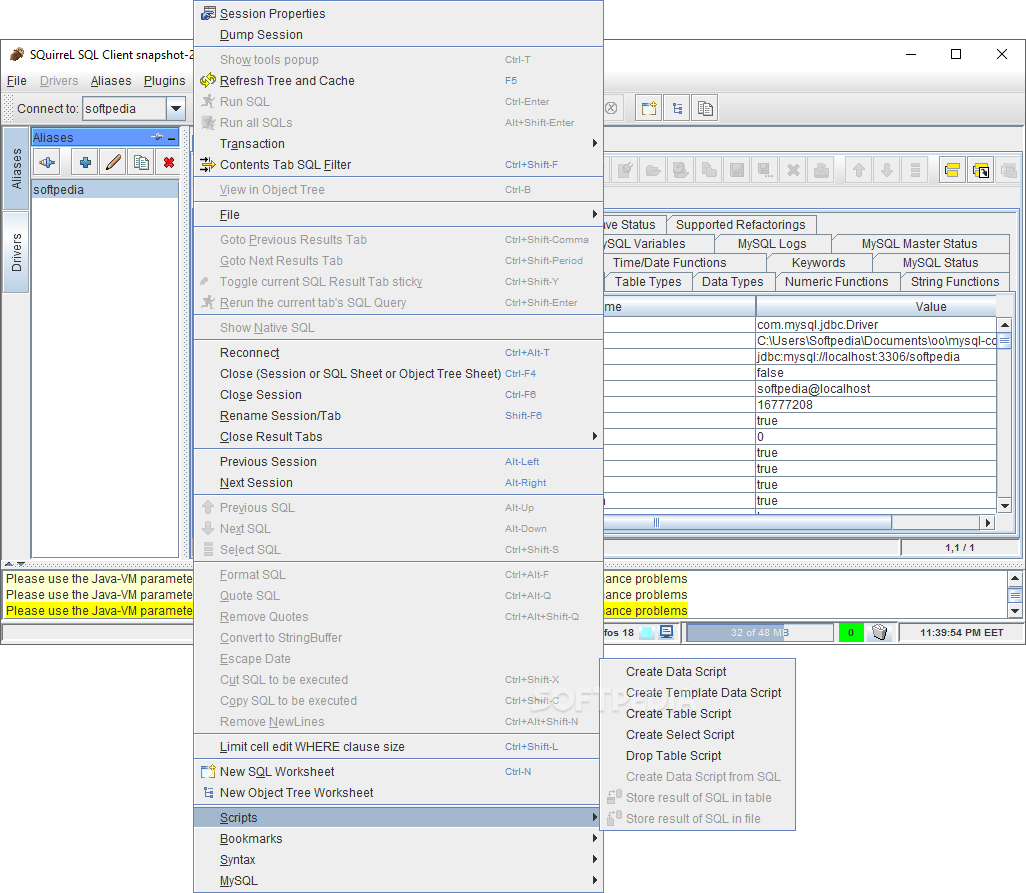Click Refresh Tree and Cache icon
This screenshot has height=893, width=1026.
coord(208,80)
